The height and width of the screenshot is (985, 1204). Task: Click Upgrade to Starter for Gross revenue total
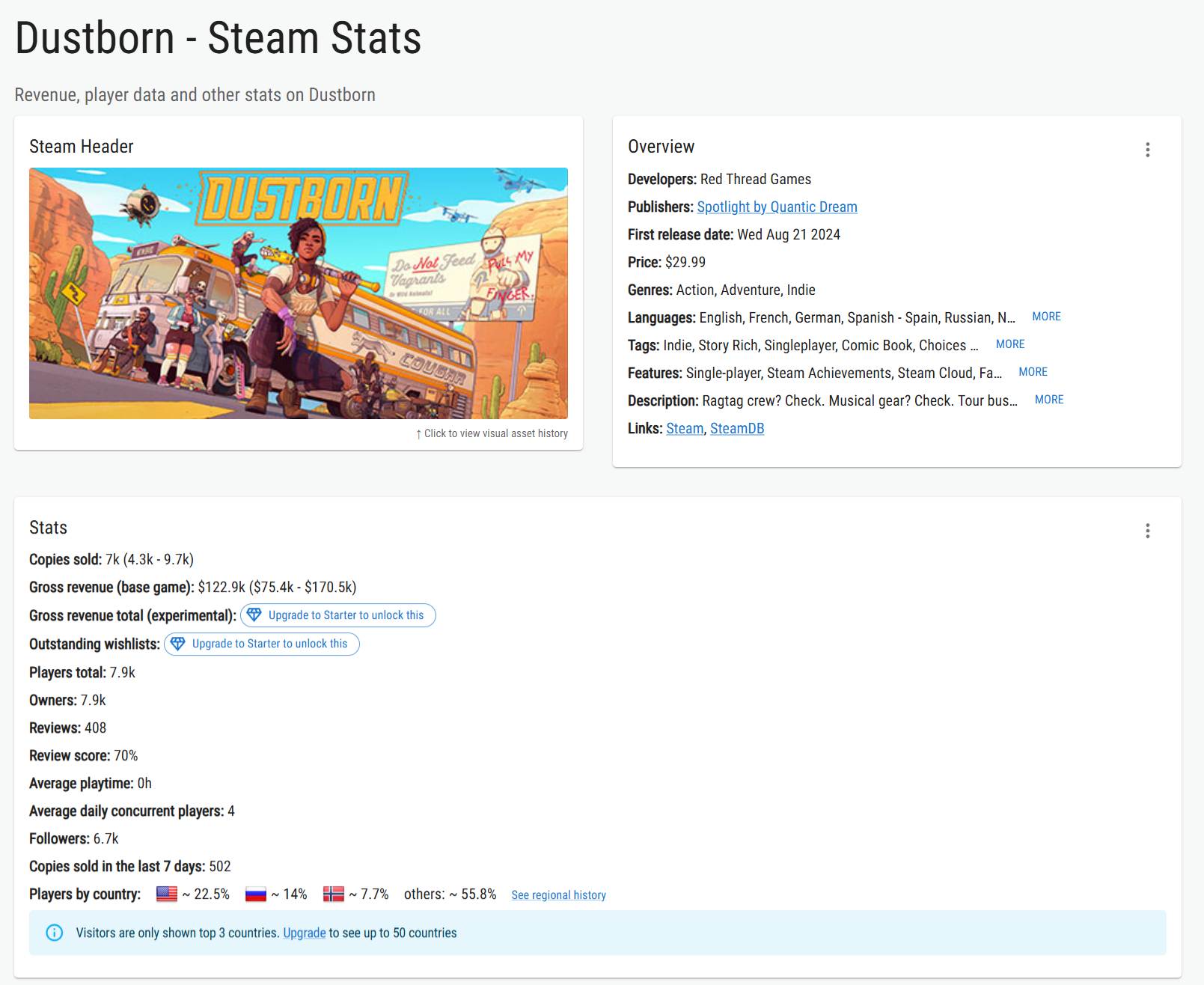[338, 615]
